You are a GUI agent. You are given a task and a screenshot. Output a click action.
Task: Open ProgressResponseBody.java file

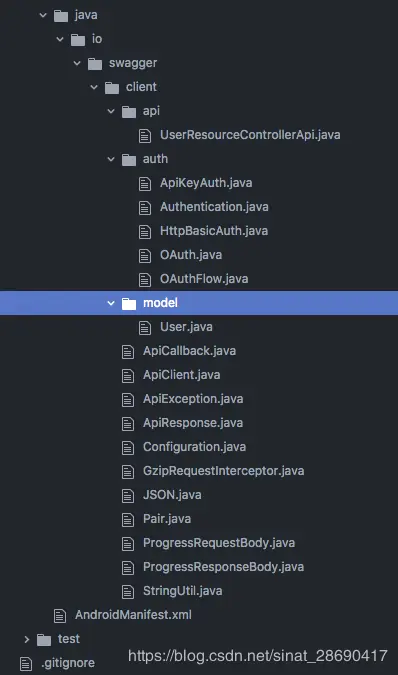pos(223,567)
